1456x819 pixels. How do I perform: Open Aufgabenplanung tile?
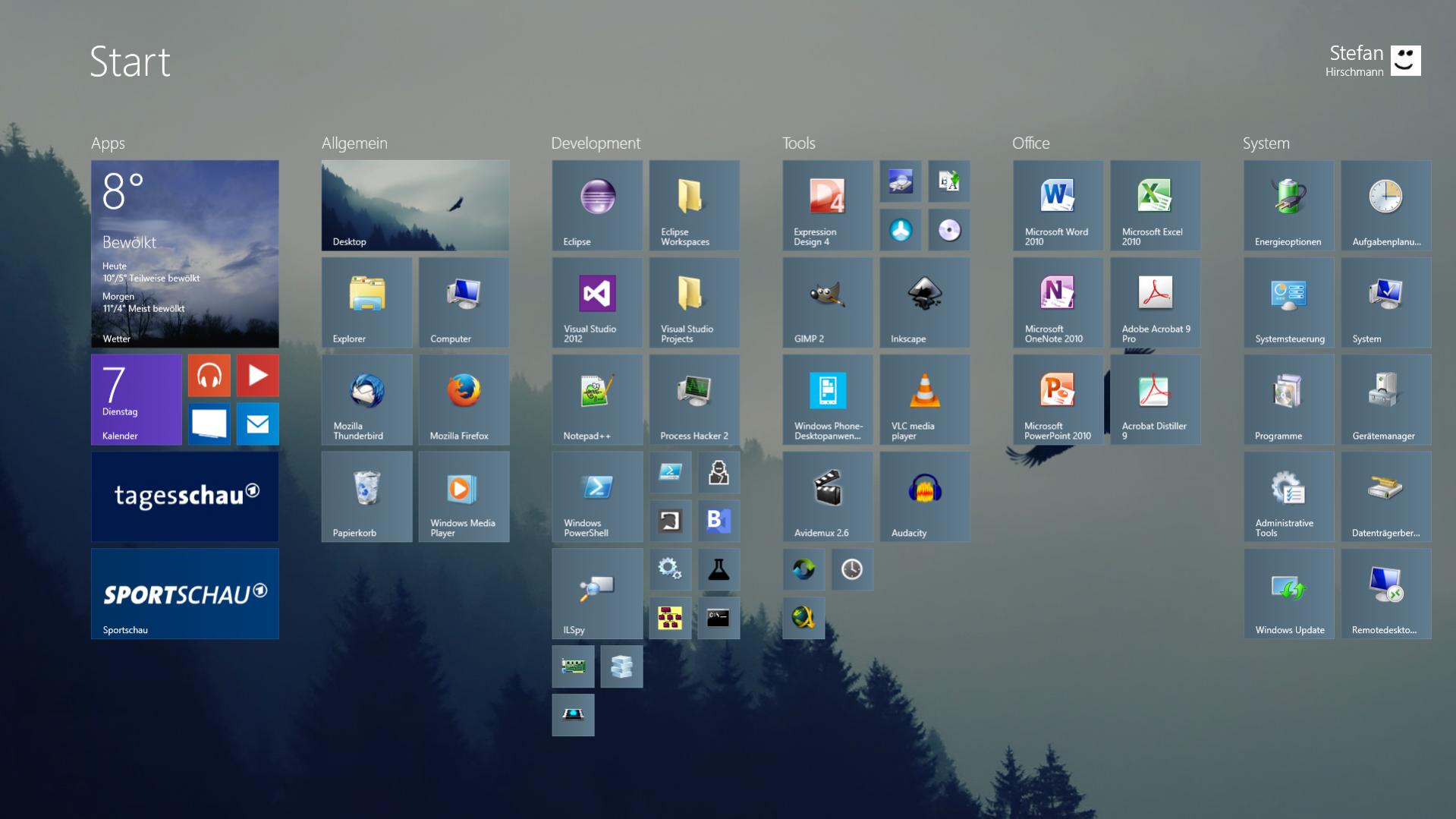coord(1386,205)
